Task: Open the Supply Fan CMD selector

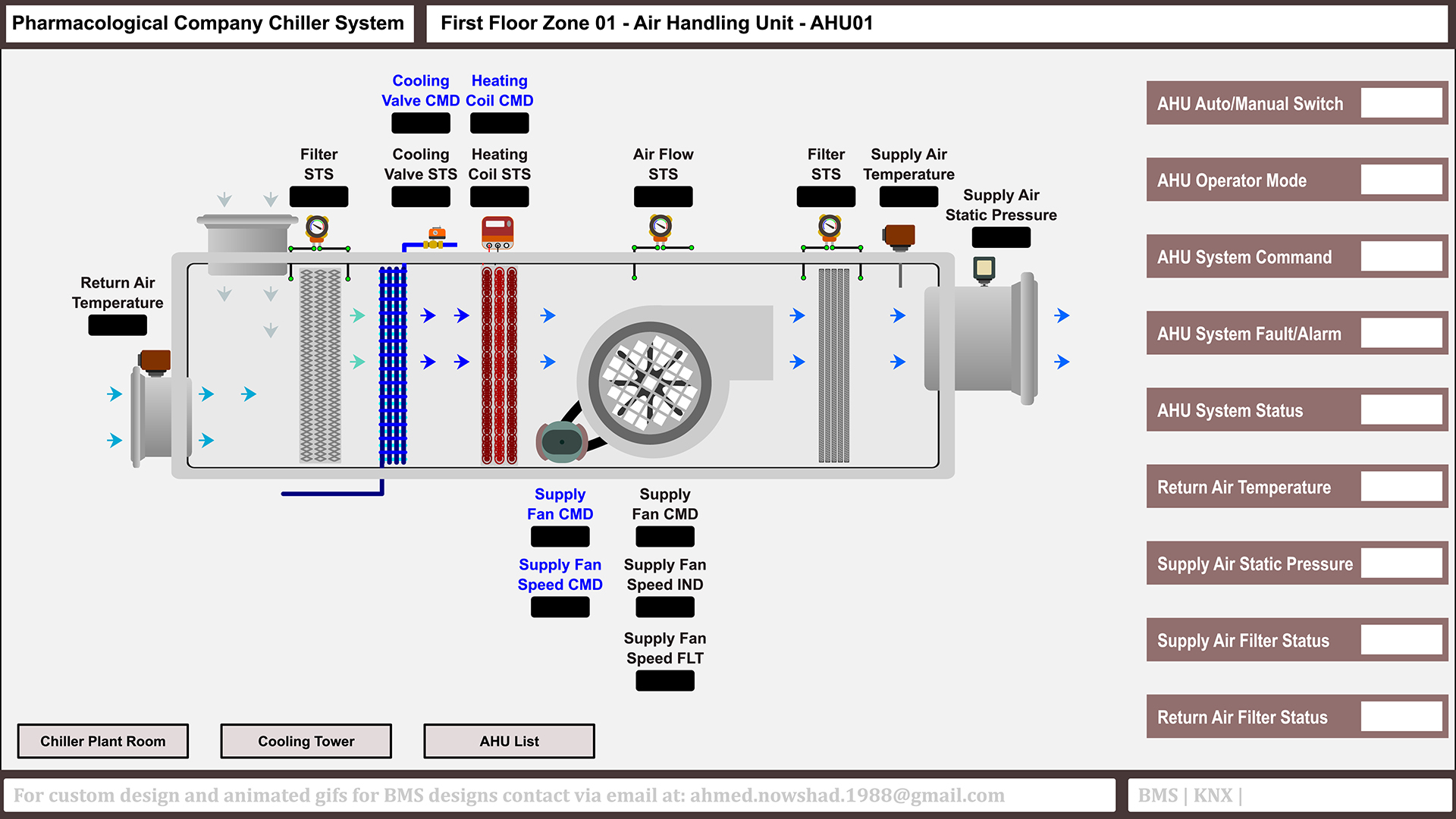Action: click(560, 536)
